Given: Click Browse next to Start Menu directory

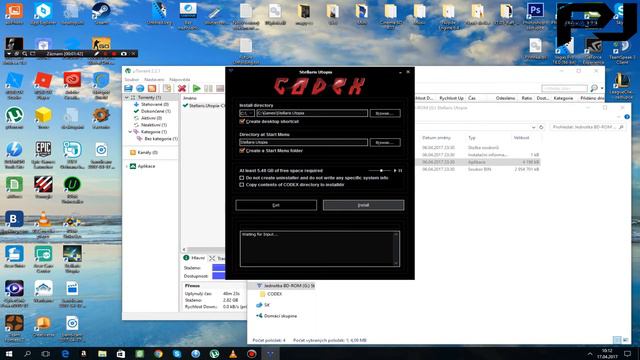Looking at the screenshot, I should tap(385, 142).
